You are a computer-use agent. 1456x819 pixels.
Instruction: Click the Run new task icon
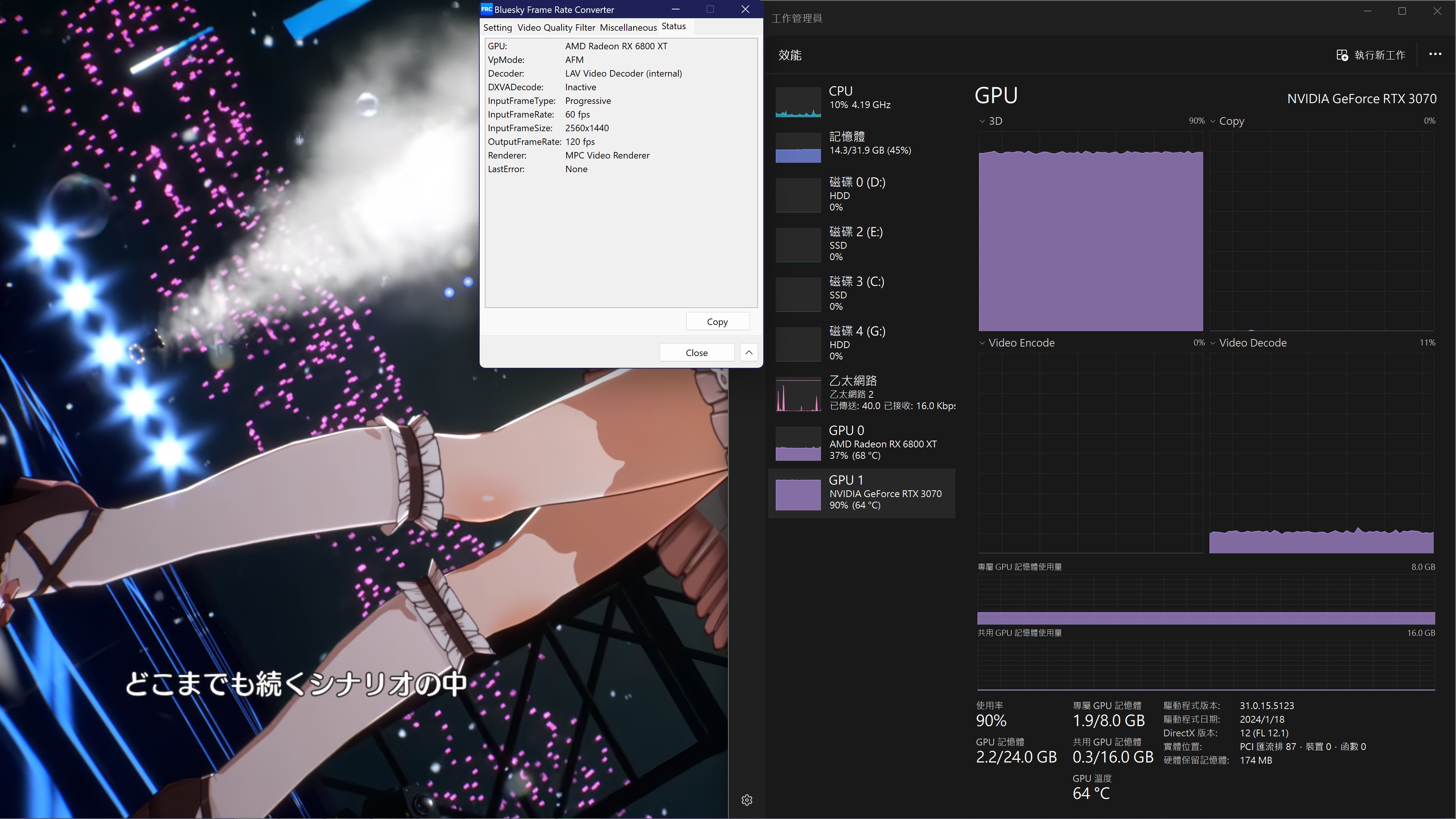pyautogui.click(x=1342, y=55)
